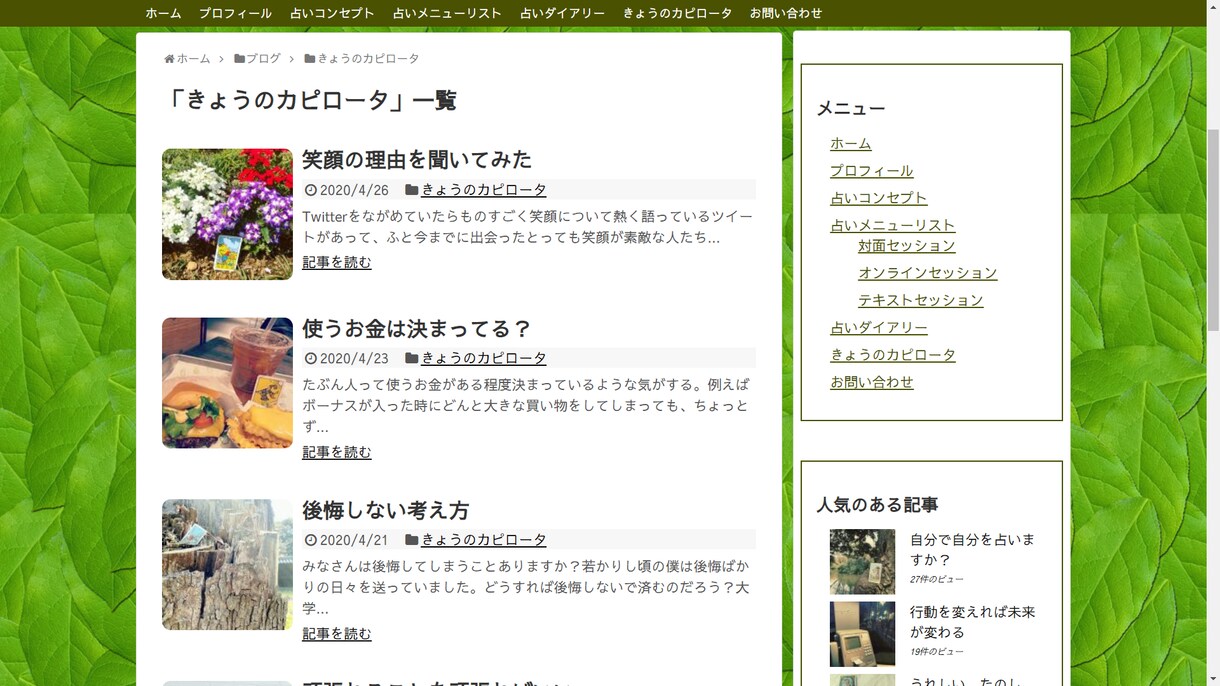The width and height of the screenshot is (1220, 686).
Task: Open article title 使うお金は決まってる？
Action: [417, 329]
